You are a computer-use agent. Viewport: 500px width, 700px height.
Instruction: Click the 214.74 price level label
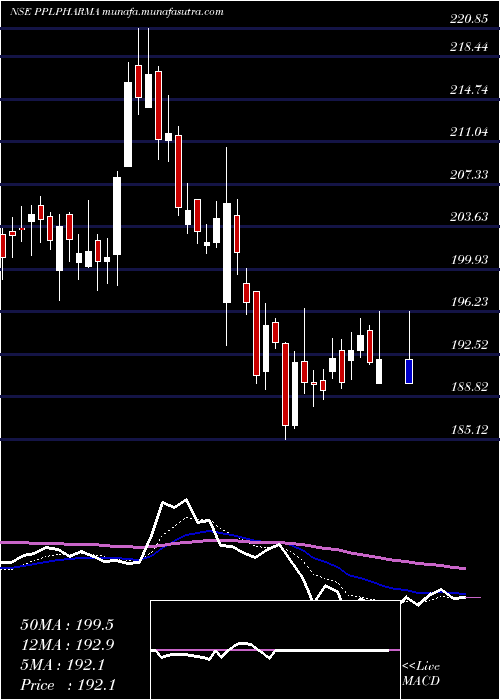[469, 90]
